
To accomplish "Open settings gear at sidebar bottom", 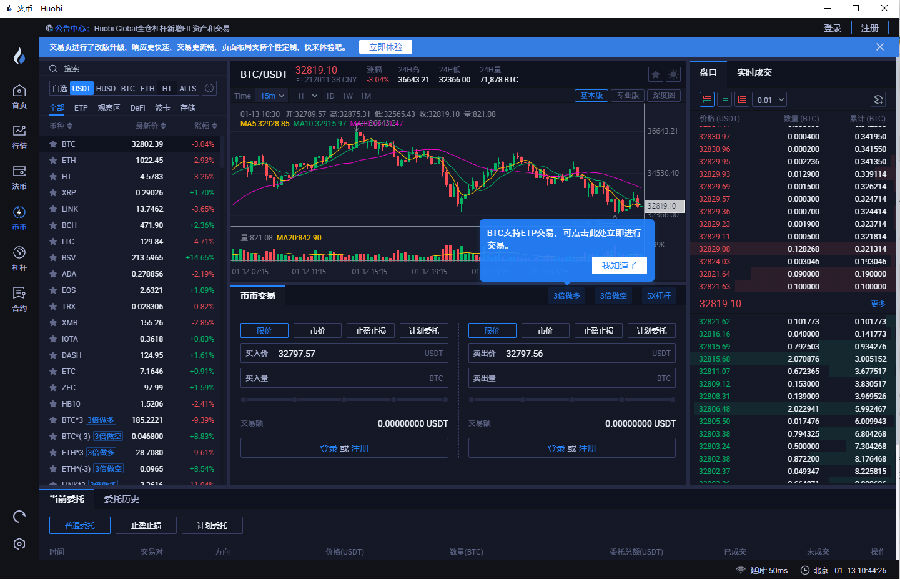I will tap(20, 544).
